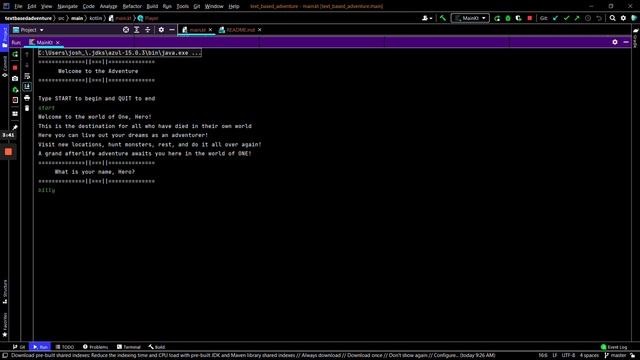Open Run panel settings gear
The width and height of the screenshot is (640, 360).
point(615,42)
